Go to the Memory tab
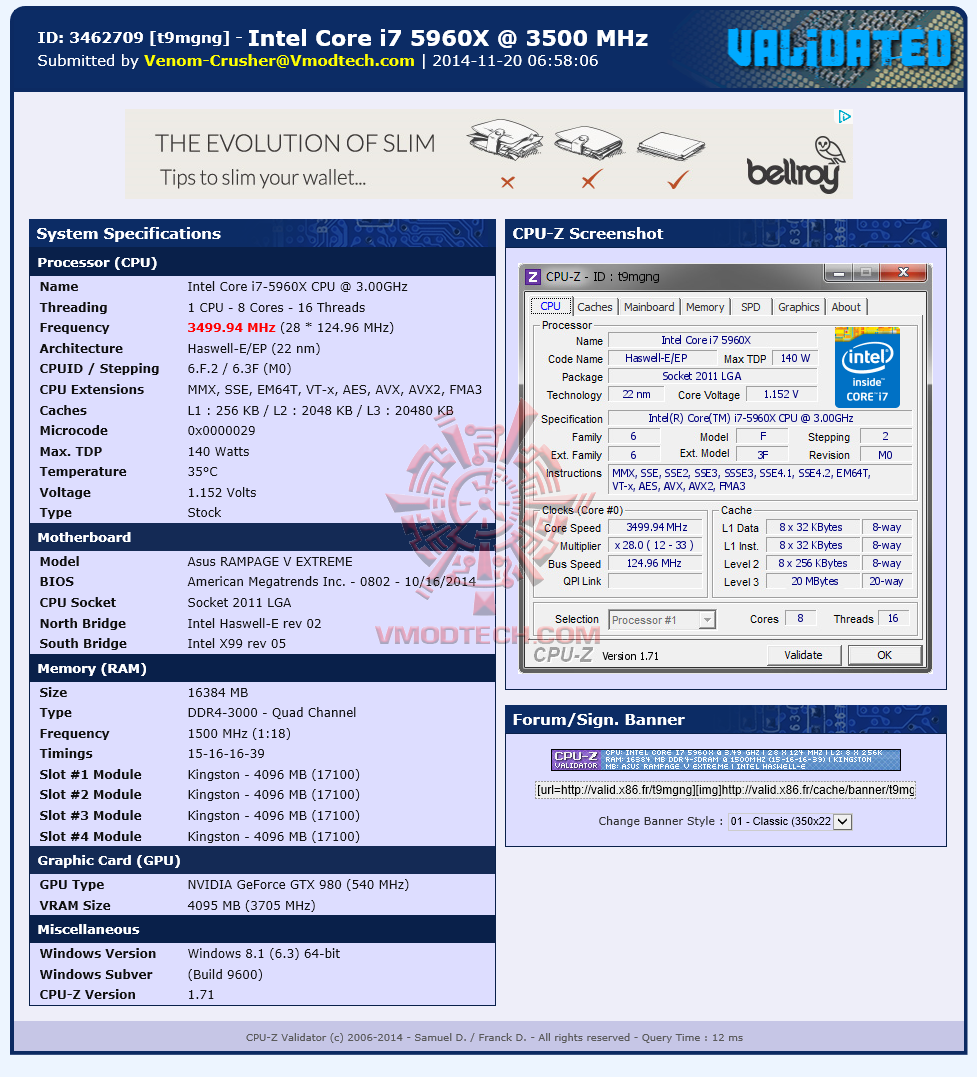The height and width of the screenshot is (1077, 977). 705,307
